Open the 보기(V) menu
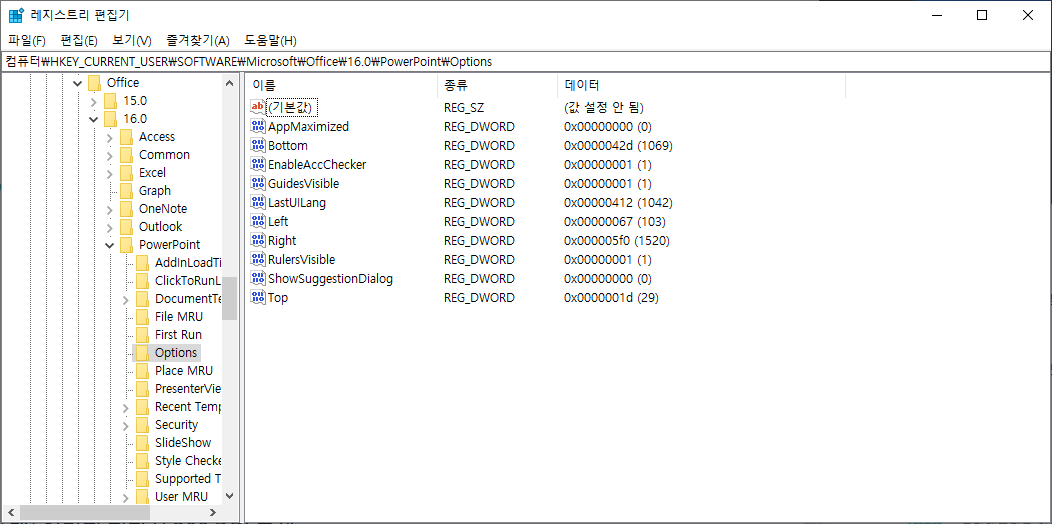This screenshot has width=1052, height=524. pyautogui.click(x=132, y=40)
